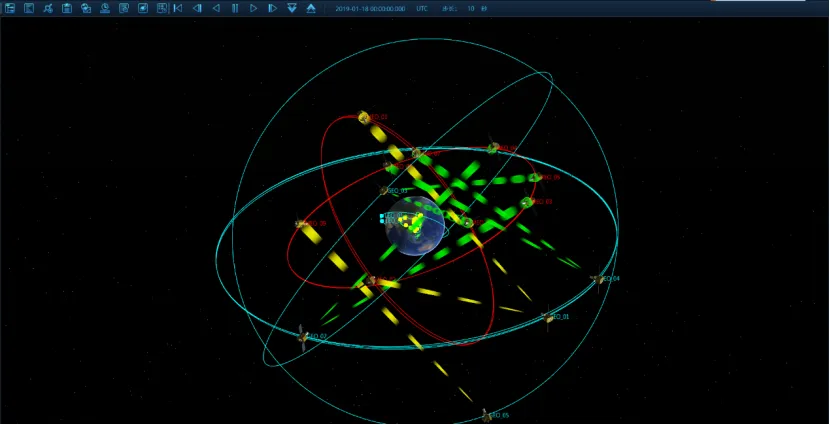Image resolution: width=830 pixels, height=425 pixels.
Task: Decrease speed with the double down-arrow icon
Action: coord(292,8)
